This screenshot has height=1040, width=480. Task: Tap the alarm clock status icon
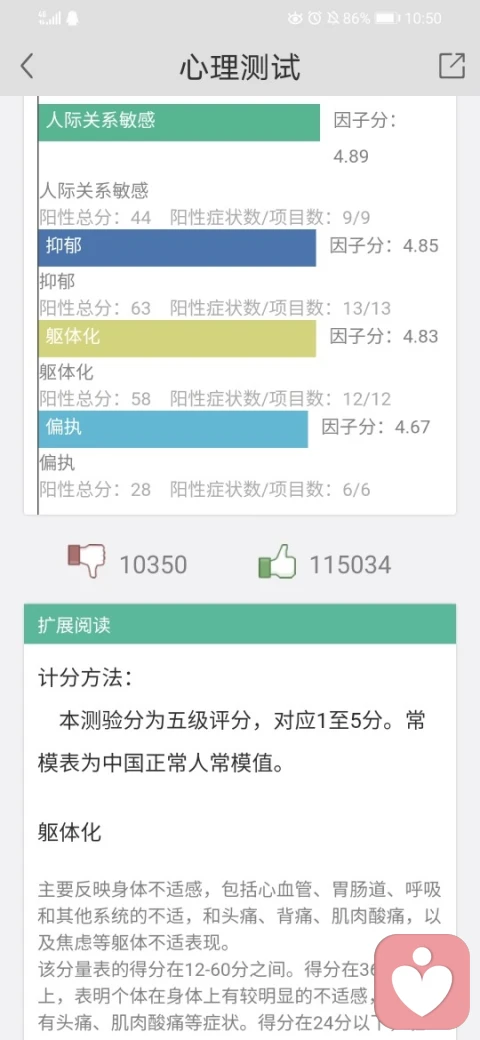click(315, 19)
